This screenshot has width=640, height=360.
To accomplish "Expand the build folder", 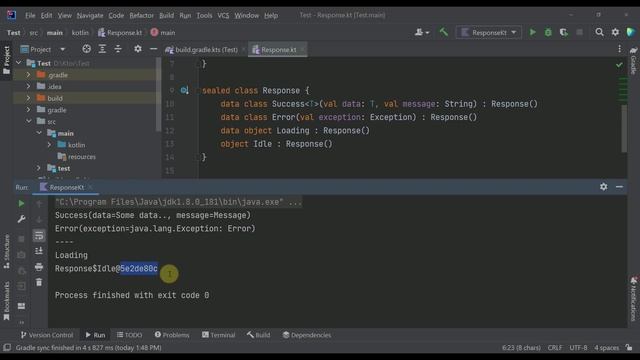I will 29,98.
